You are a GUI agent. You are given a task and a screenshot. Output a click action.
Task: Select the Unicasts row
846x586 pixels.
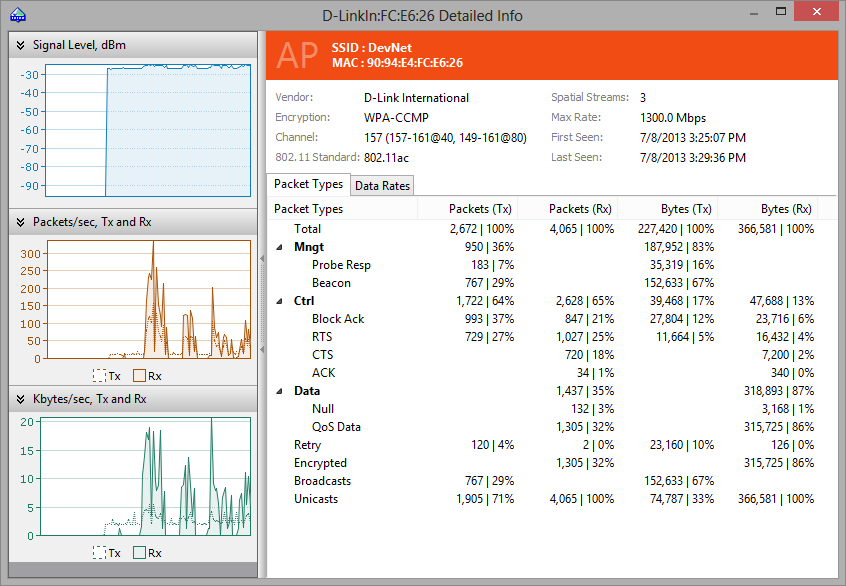[x=551, y=499]
